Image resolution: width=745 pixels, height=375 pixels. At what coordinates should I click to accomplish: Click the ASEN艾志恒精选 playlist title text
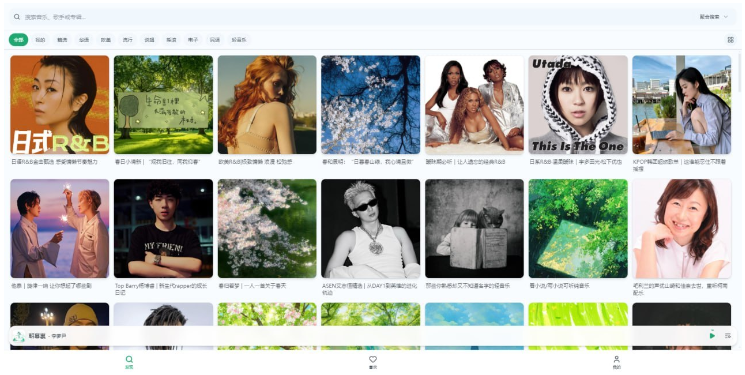click(x=369, y=289)
